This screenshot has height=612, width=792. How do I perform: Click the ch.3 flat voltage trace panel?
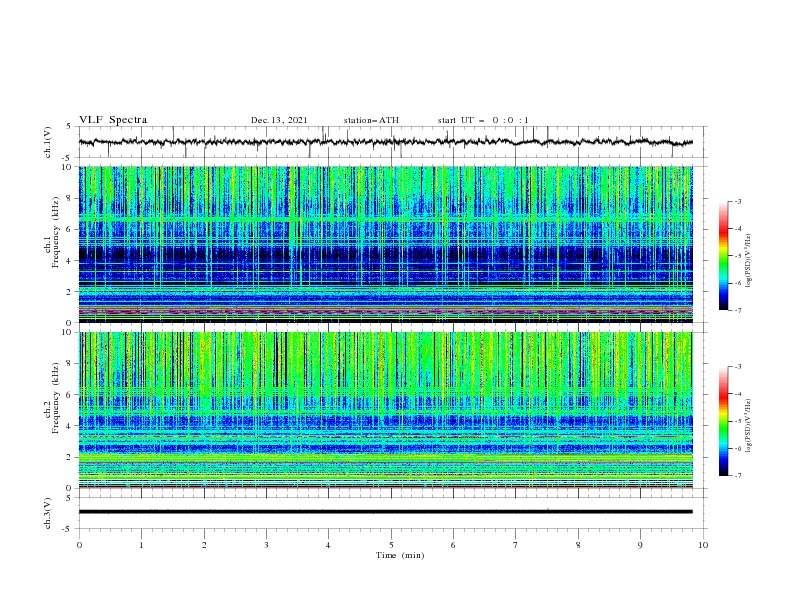pos(393,513)
